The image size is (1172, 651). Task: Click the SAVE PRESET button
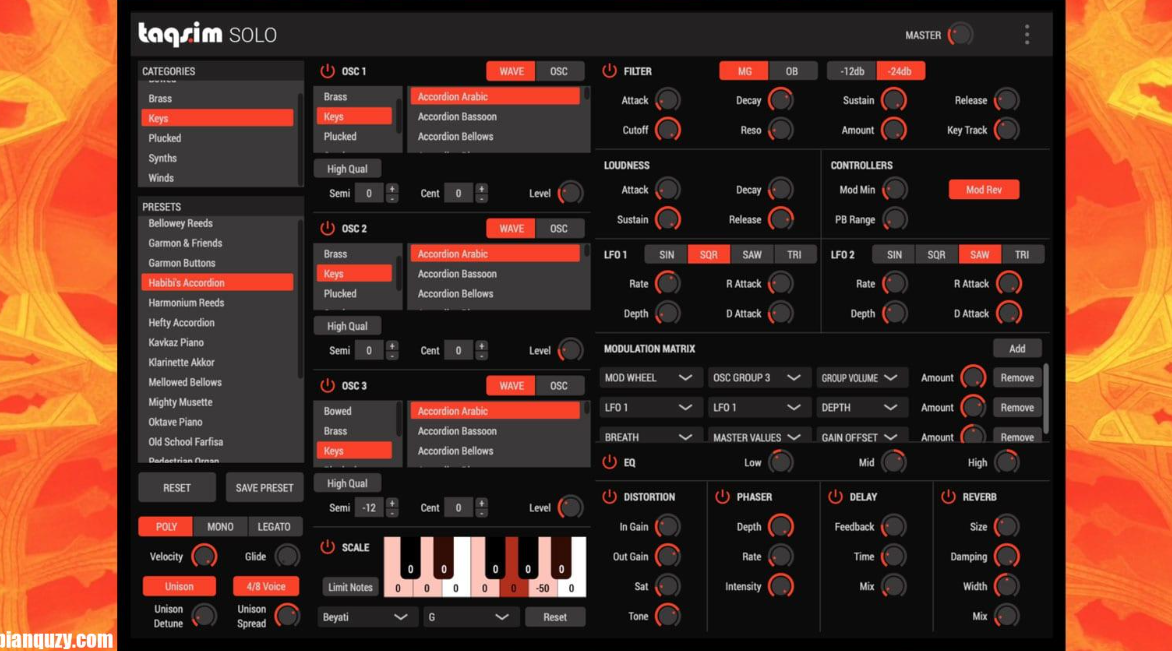pos(265,487)
